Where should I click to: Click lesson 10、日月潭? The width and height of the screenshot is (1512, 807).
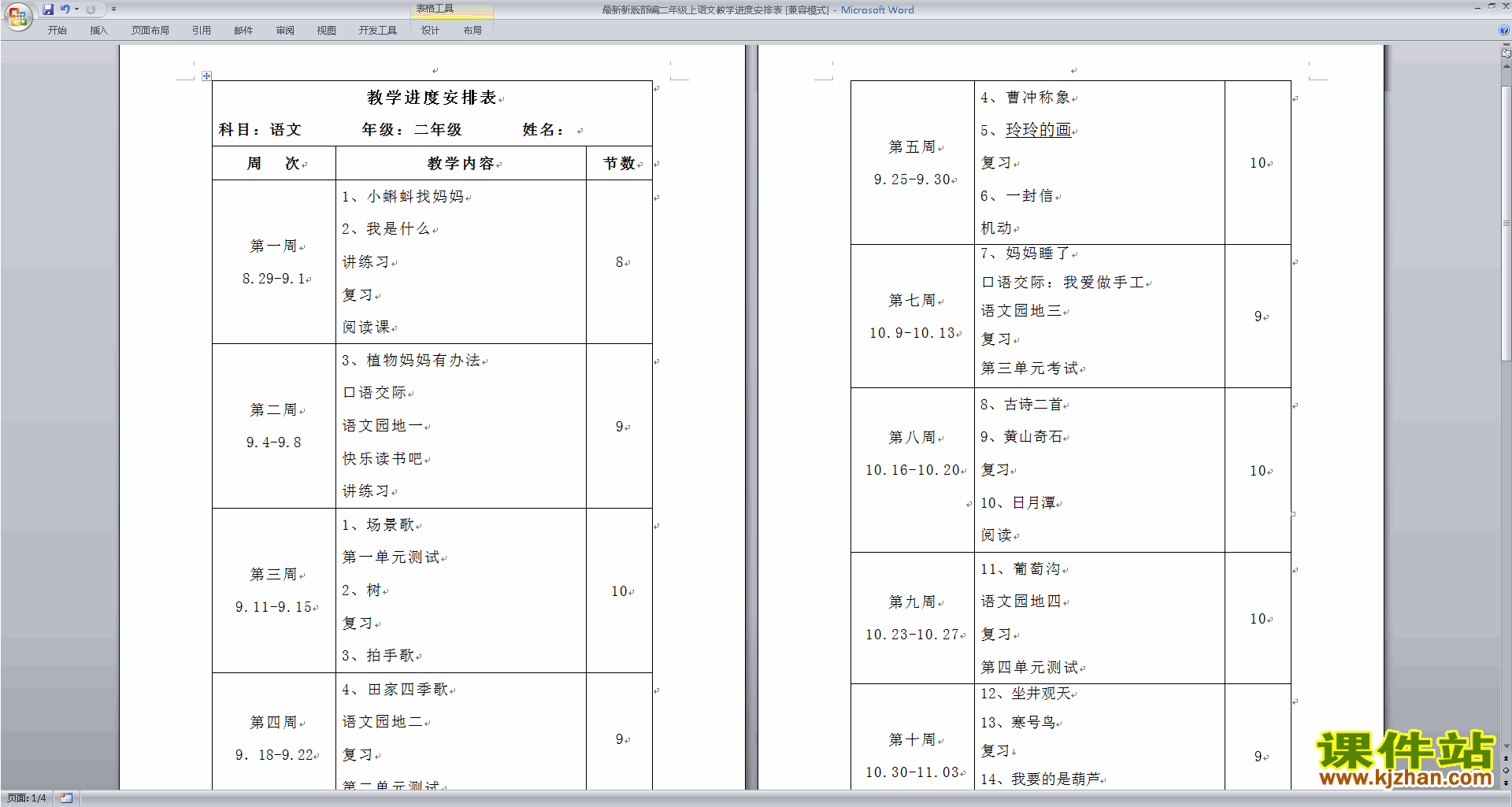pos(1017,503)
